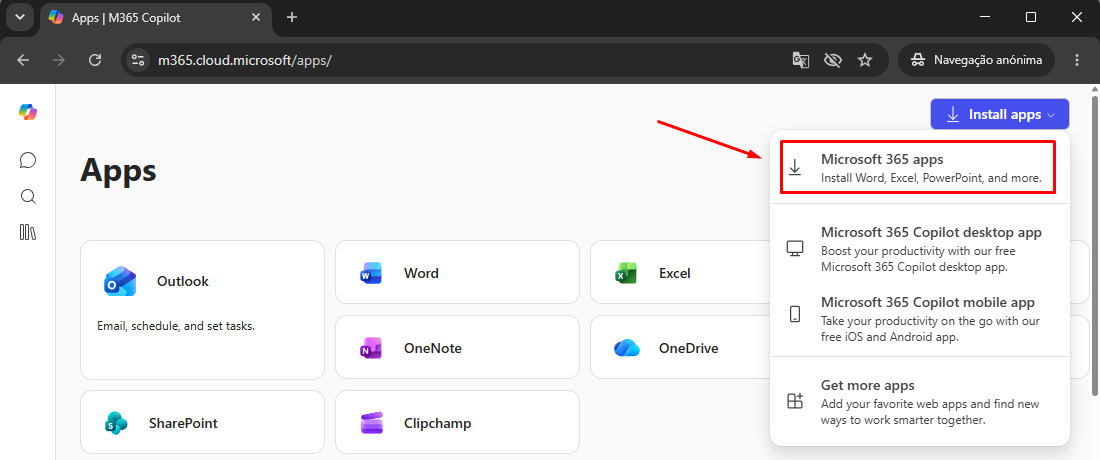Image resolution: width=1100 pixels, height=460 pixels.
Task: Click download arrow icon beside Microsoft 365 apps
Action: click(795, 167)
